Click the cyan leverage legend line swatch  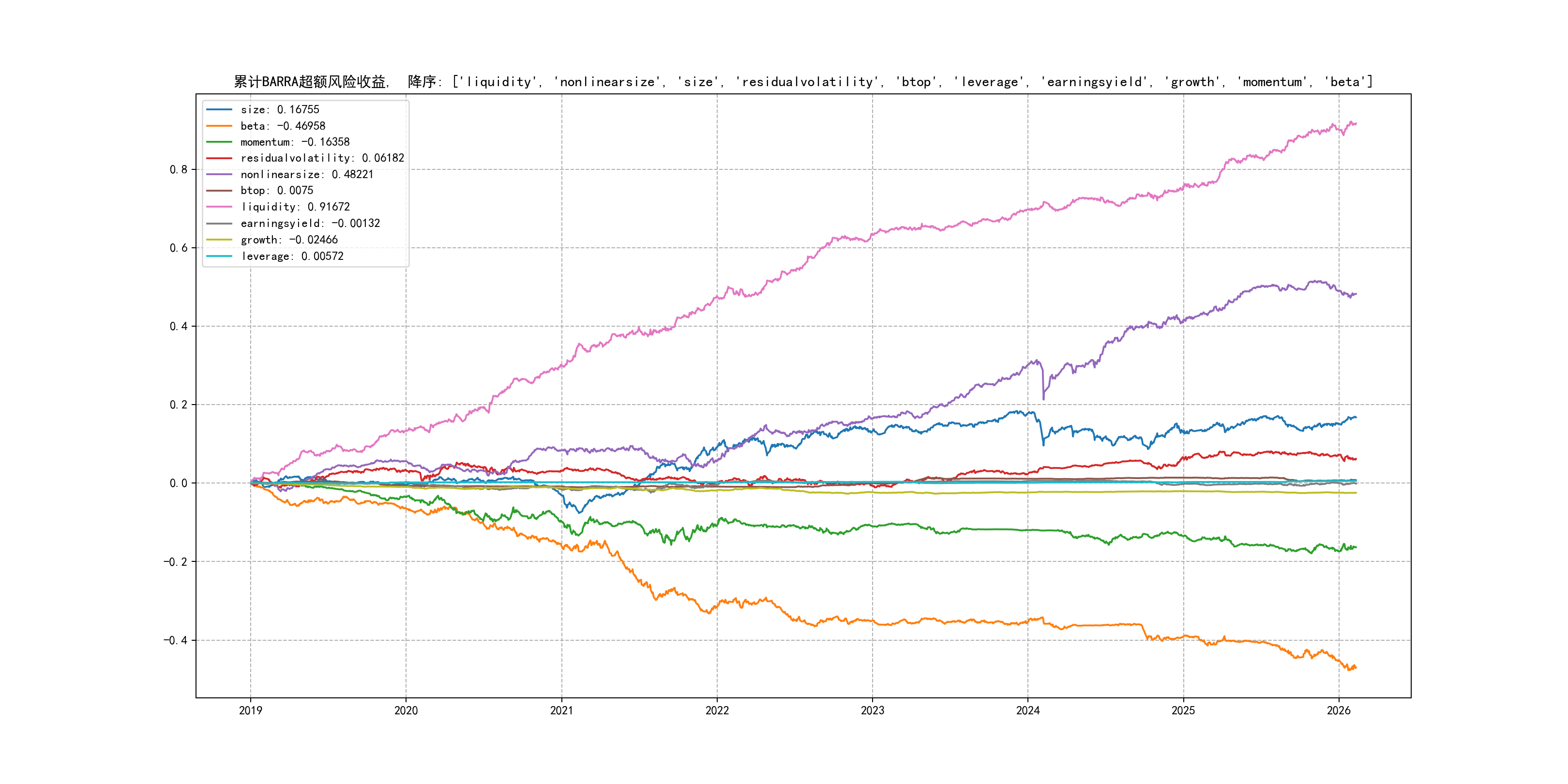click(x=219, y=256)
